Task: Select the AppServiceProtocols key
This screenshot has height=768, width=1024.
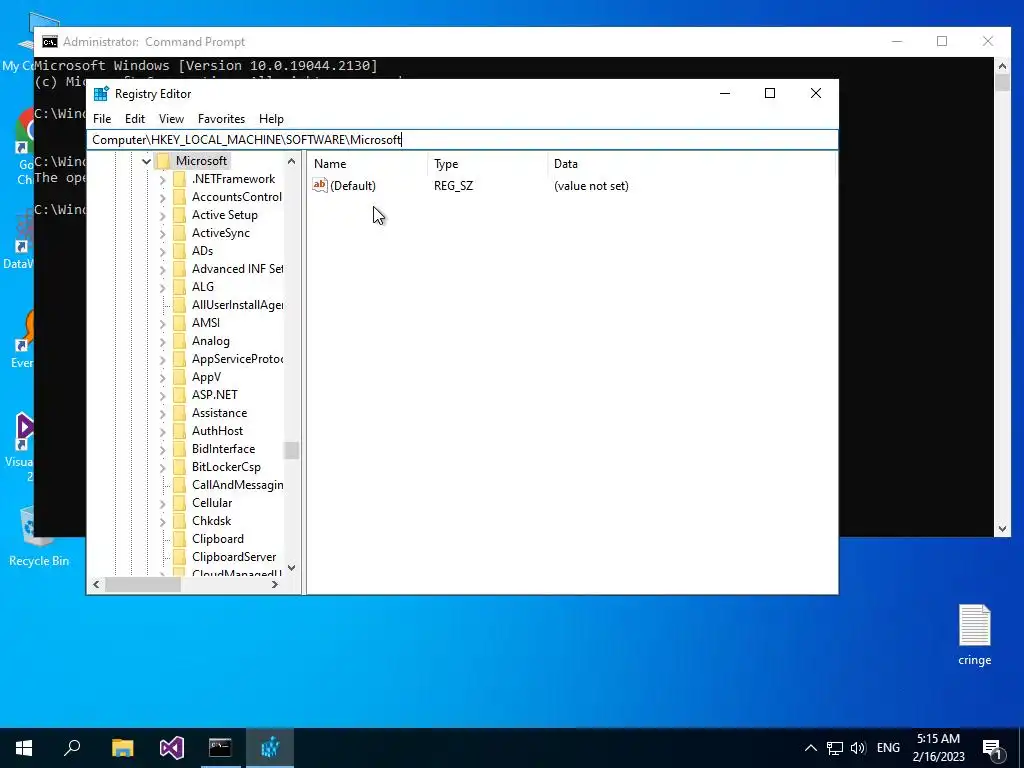Action: coord(237,359)
